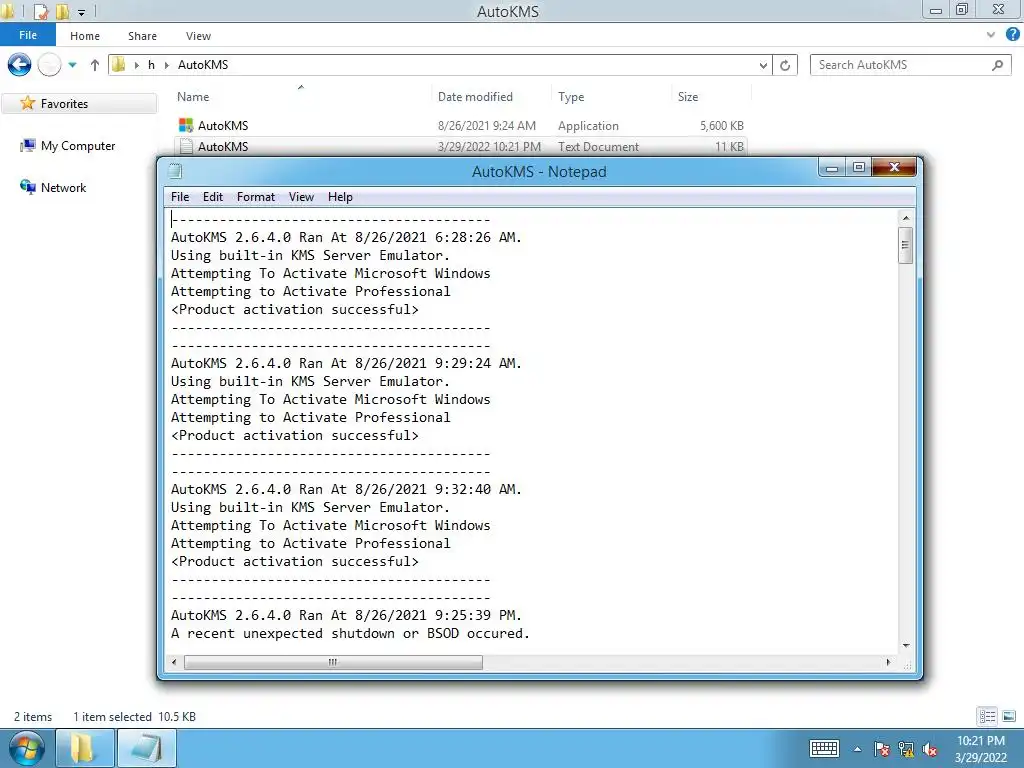The image size is (1024, 768).
Task: Click Notepad horizontal scroll right arrow
Action: click(x=888, y=662)
